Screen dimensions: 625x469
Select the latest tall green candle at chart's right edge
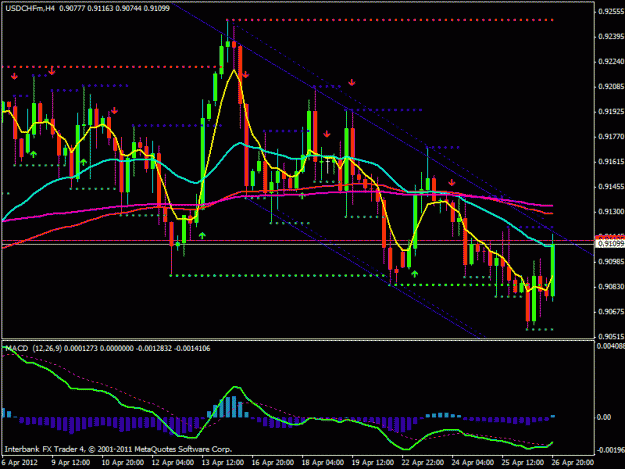(x=553, y=270)
